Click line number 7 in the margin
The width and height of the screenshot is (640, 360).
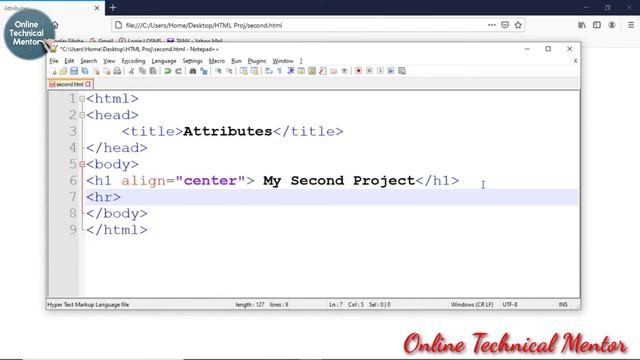pos(73,197)
